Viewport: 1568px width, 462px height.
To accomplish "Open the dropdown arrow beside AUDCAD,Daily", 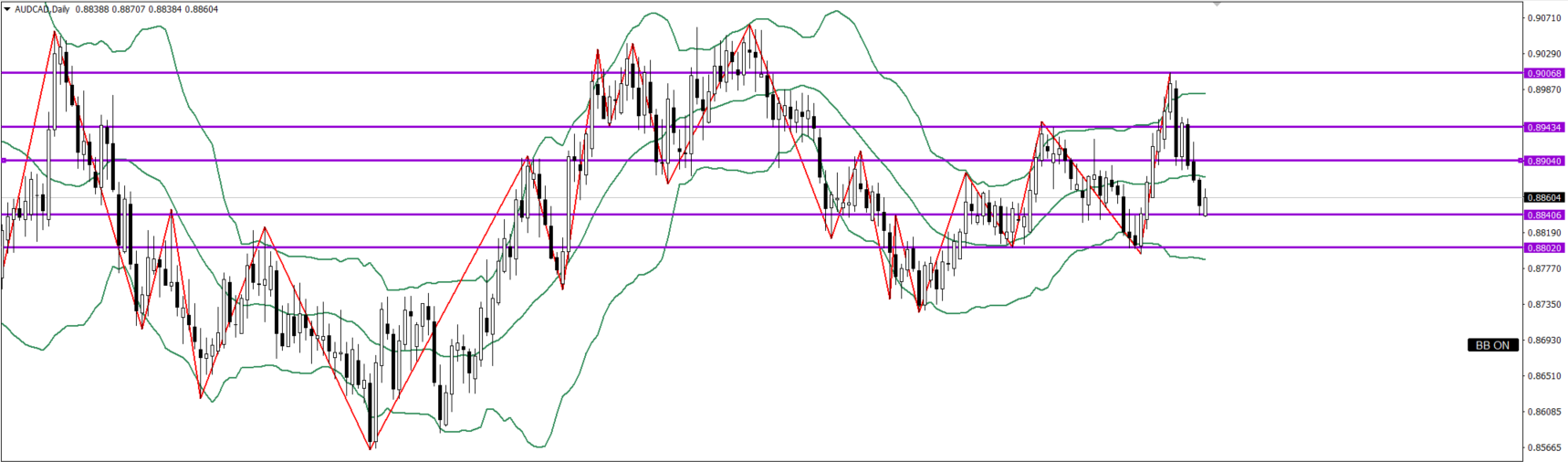I will [x=7, y=9].
